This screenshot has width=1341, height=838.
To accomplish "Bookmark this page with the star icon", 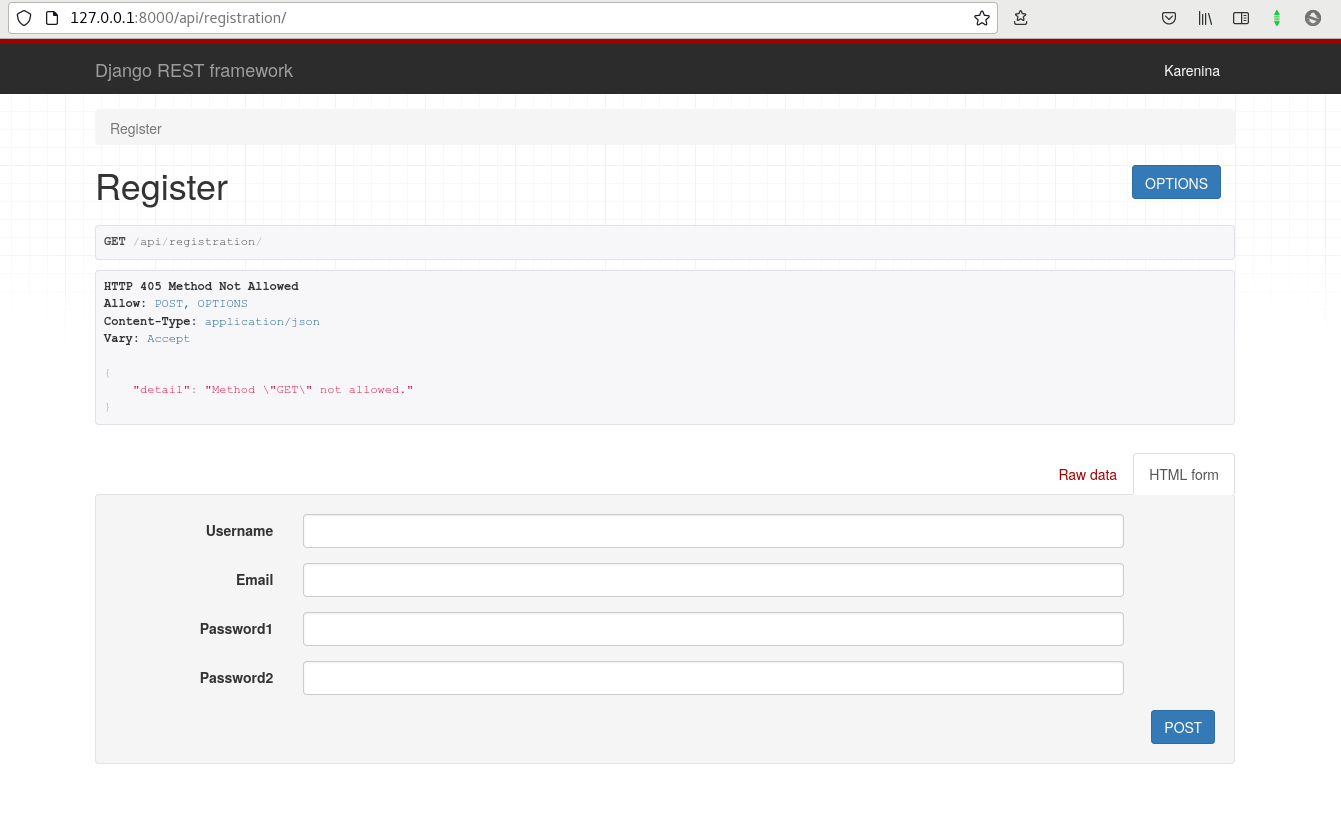I will [981, 18].
